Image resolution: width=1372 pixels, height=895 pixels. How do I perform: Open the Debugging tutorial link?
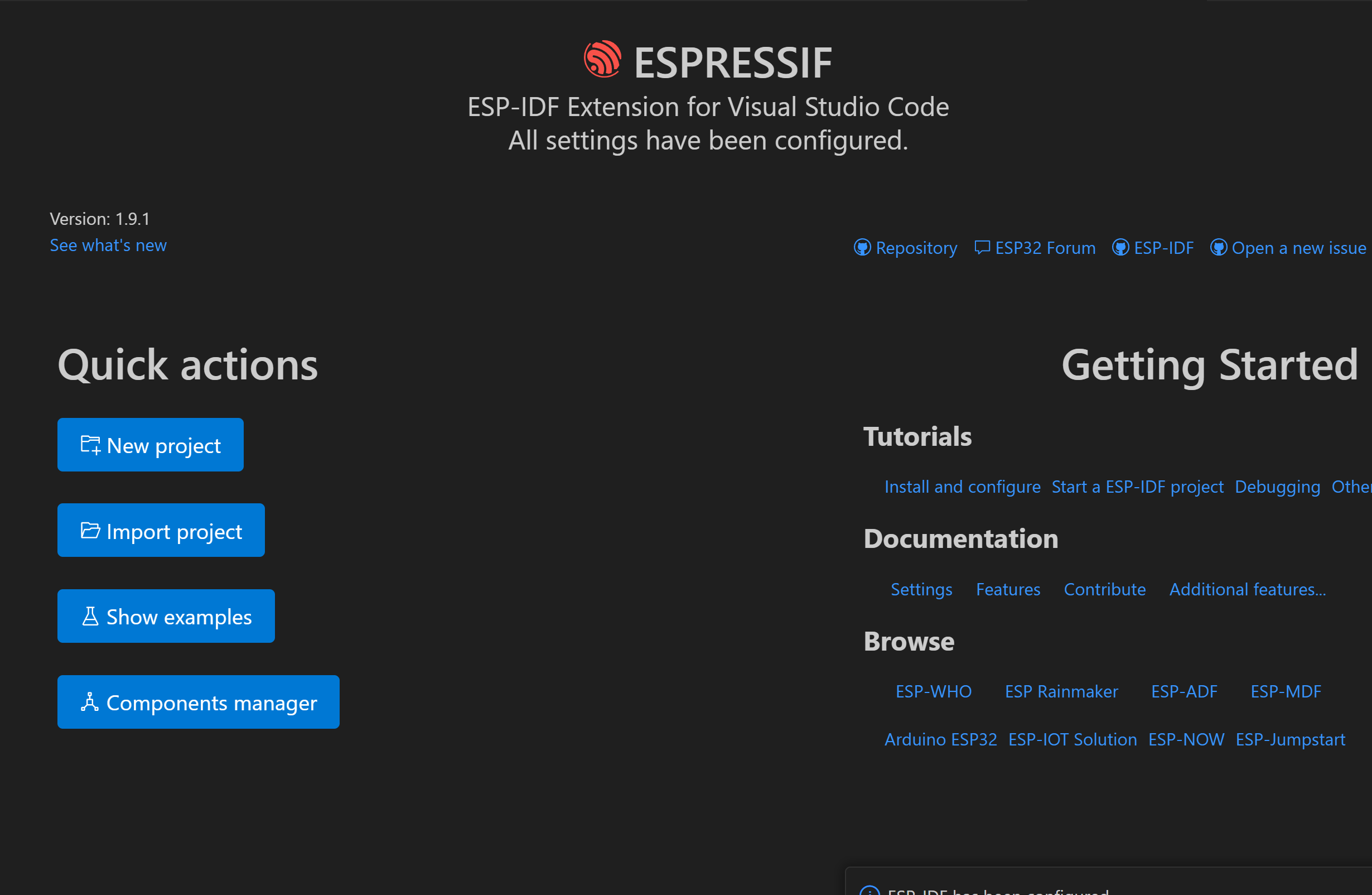coord(1277,487)
